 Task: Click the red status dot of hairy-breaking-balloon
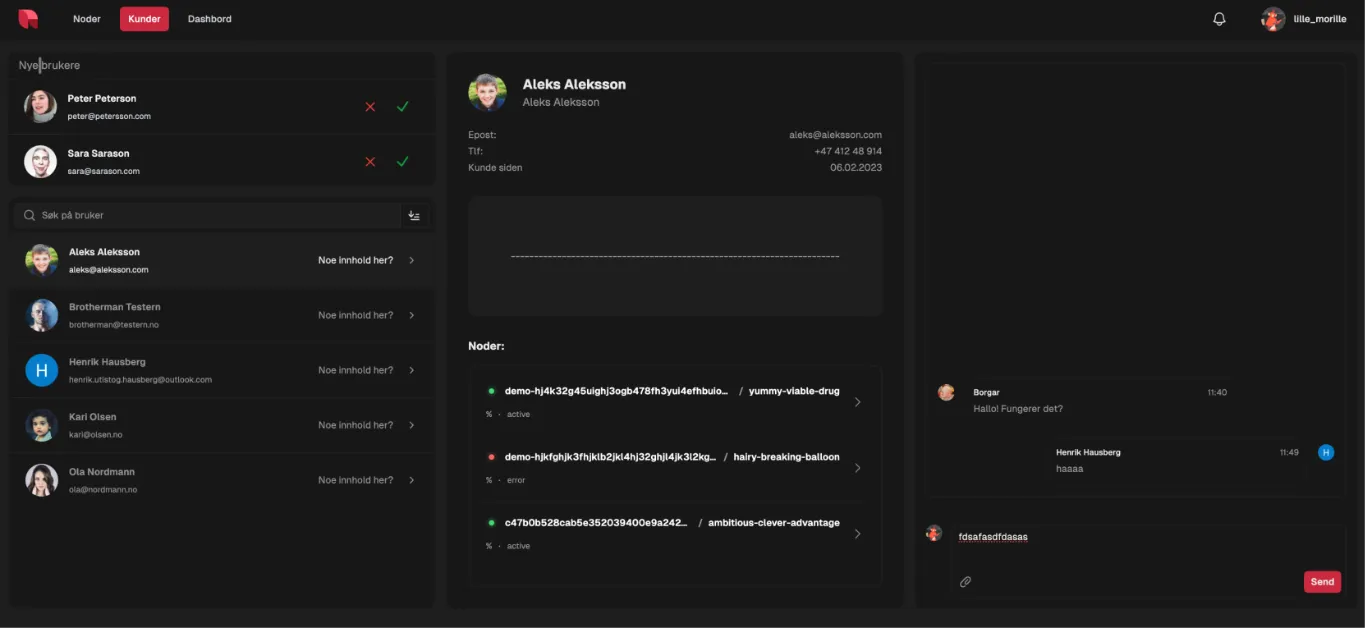[x=491, y=457]
